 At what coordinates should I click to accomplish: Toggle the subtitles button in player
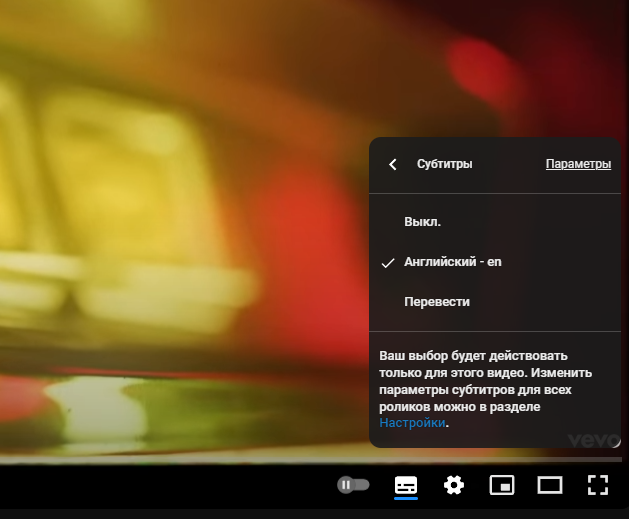[406, 485]
